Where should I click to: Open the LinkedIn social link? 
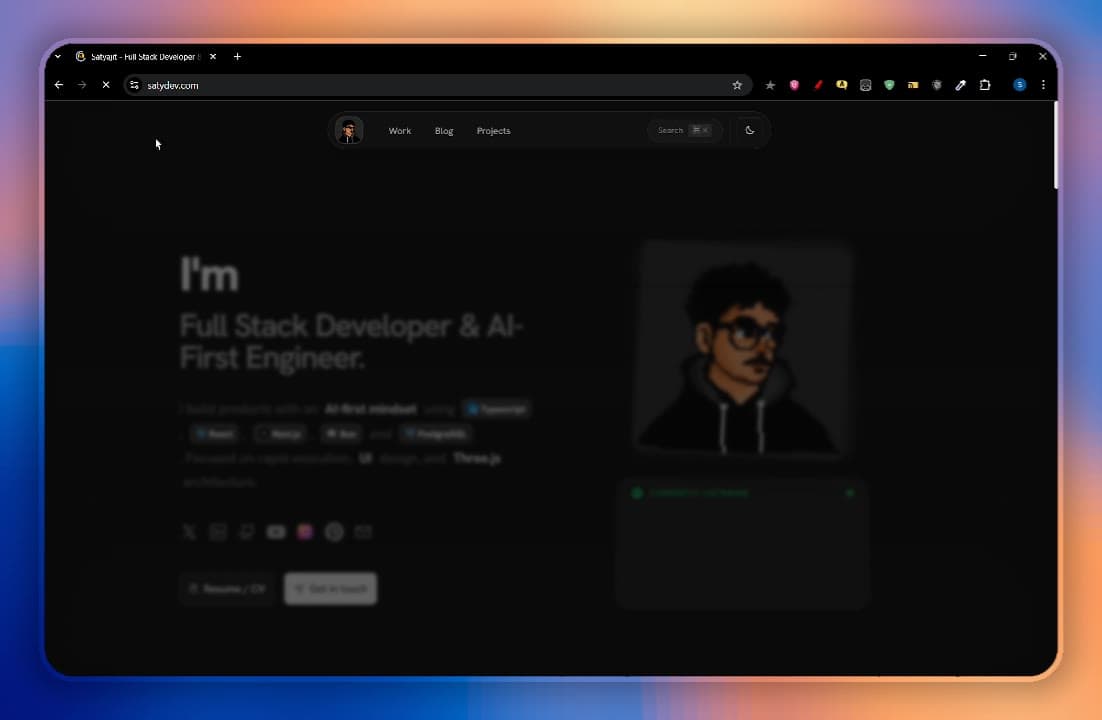(x=218, y=532)
